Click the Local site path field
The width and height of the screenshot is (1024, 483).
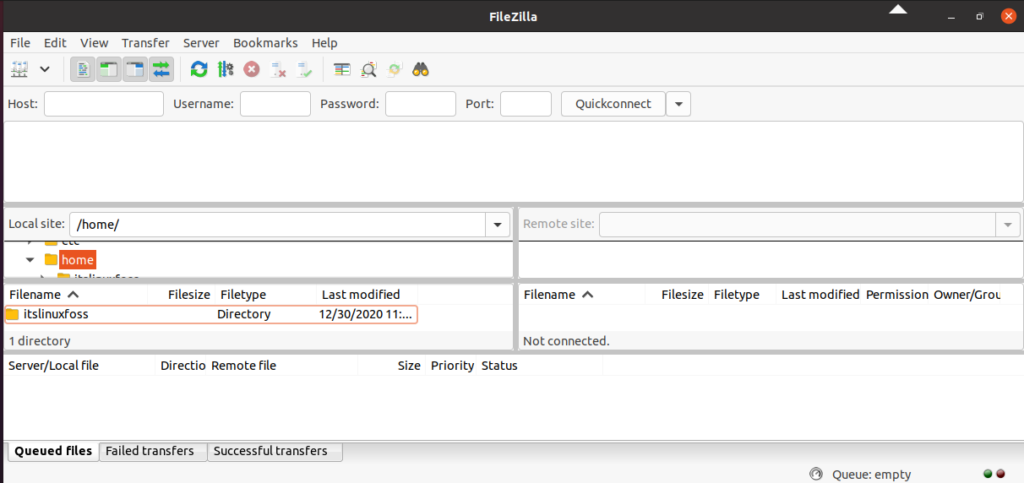click(x=278, y=225)
